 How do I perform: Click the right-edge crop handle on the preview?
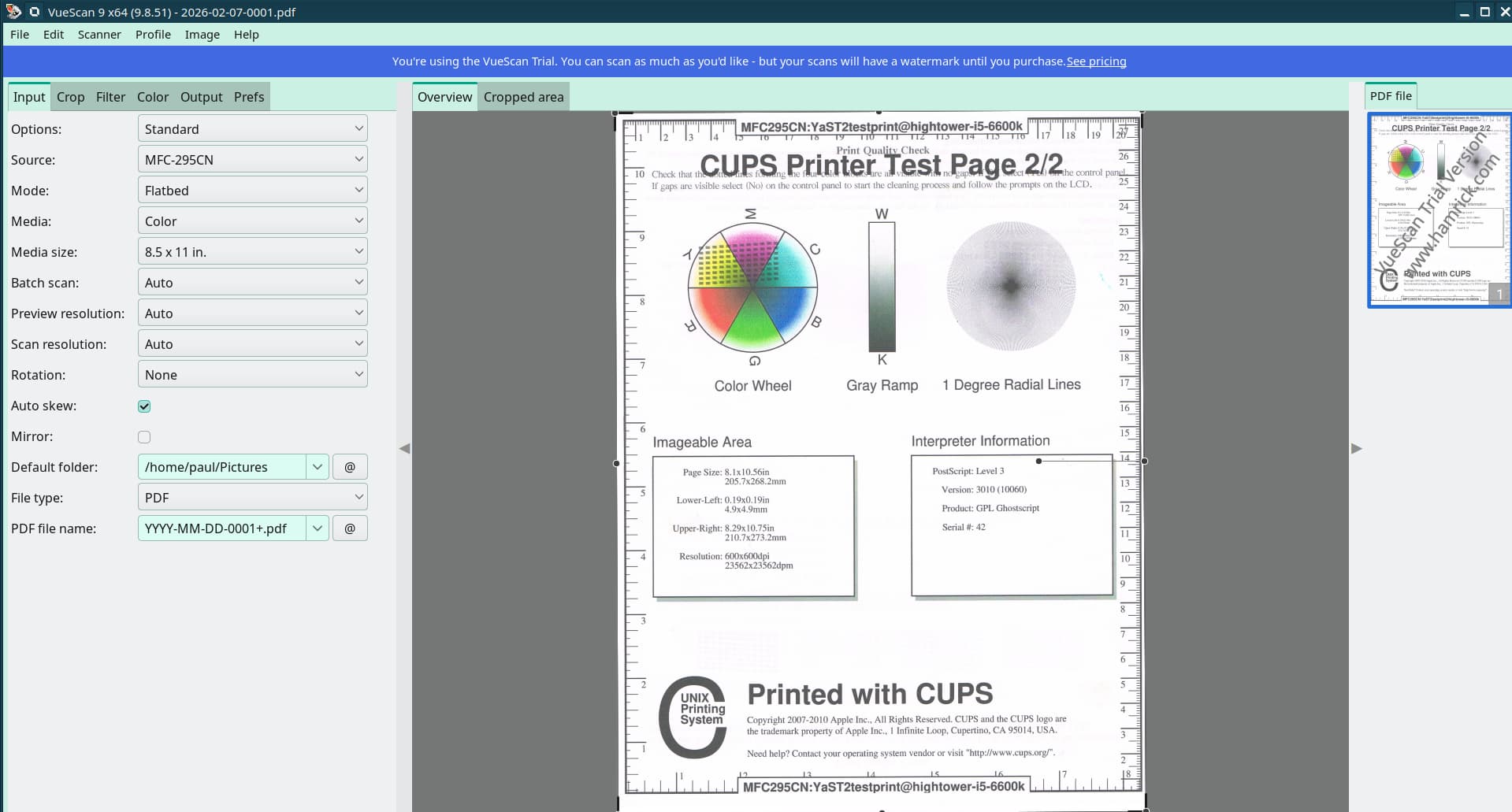(x=1144, y=461)
